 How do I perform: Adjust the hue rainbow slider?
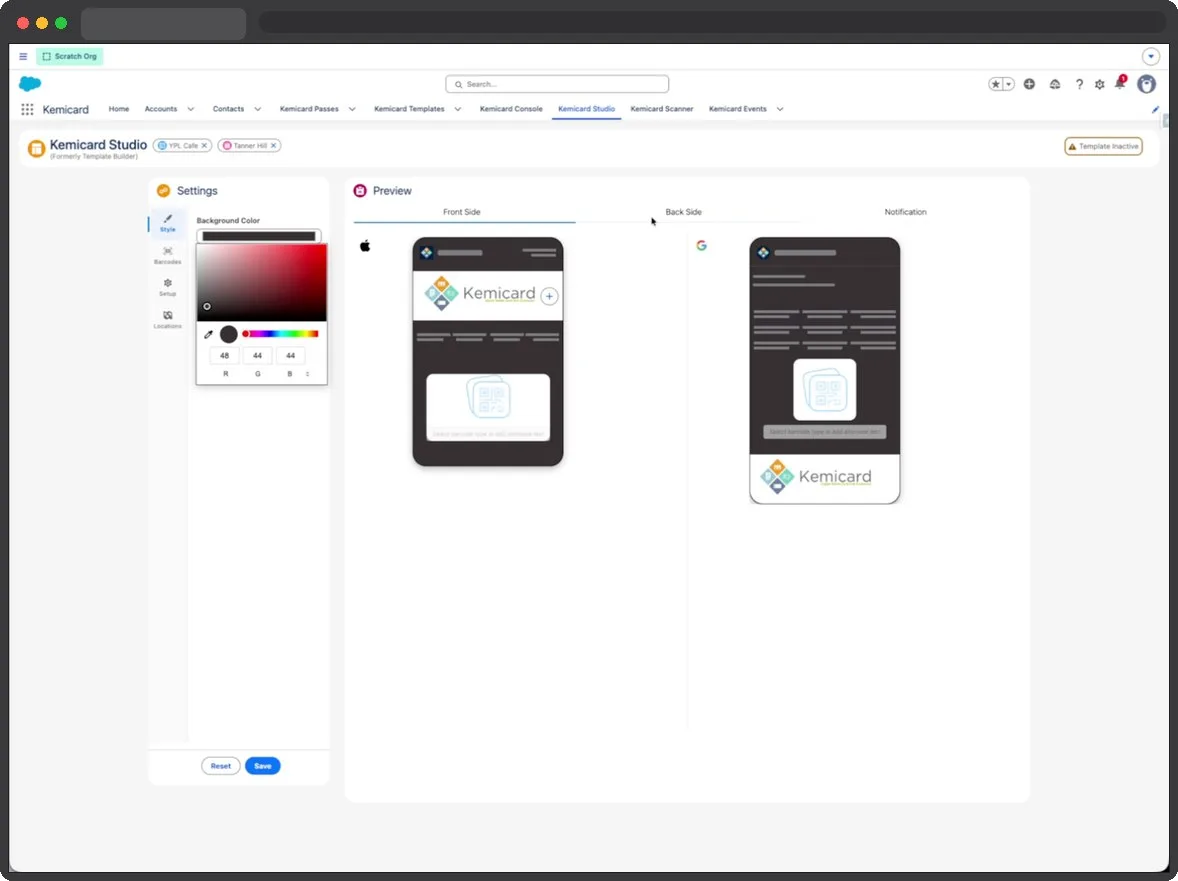[x=280, y=333]
